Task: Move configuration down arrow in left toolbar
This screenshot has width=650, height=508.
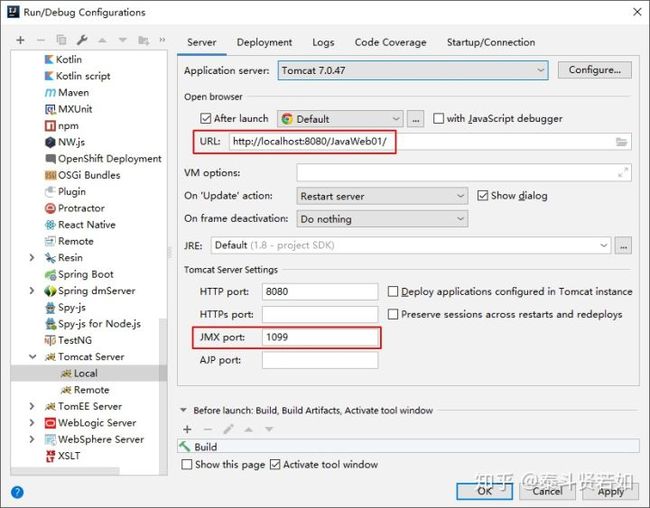Action: point(123,40)
